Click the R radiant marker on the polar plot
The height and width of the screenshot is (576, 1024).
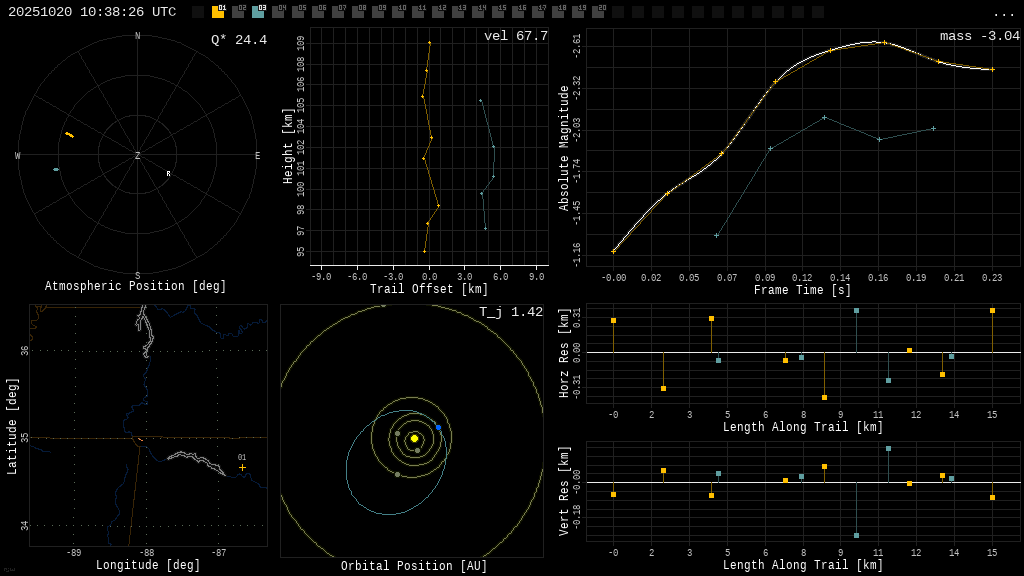[168, 174]
